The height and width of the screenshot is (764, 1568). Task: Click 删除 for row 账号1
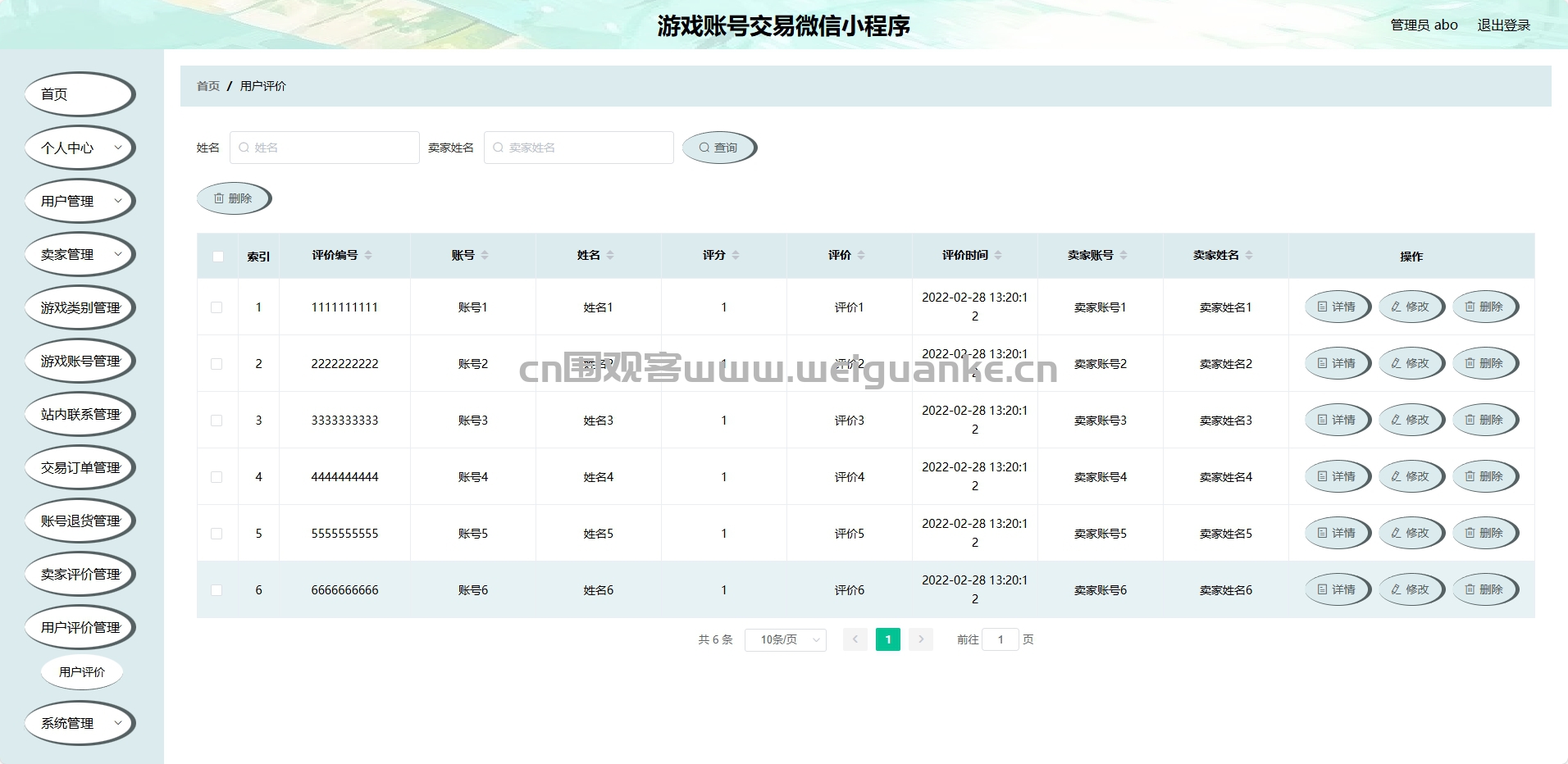[1485, 307]
